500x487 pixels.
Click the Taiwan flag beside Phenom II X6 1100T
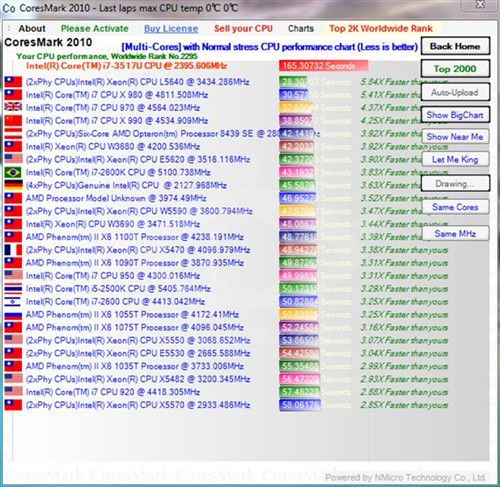13,237
